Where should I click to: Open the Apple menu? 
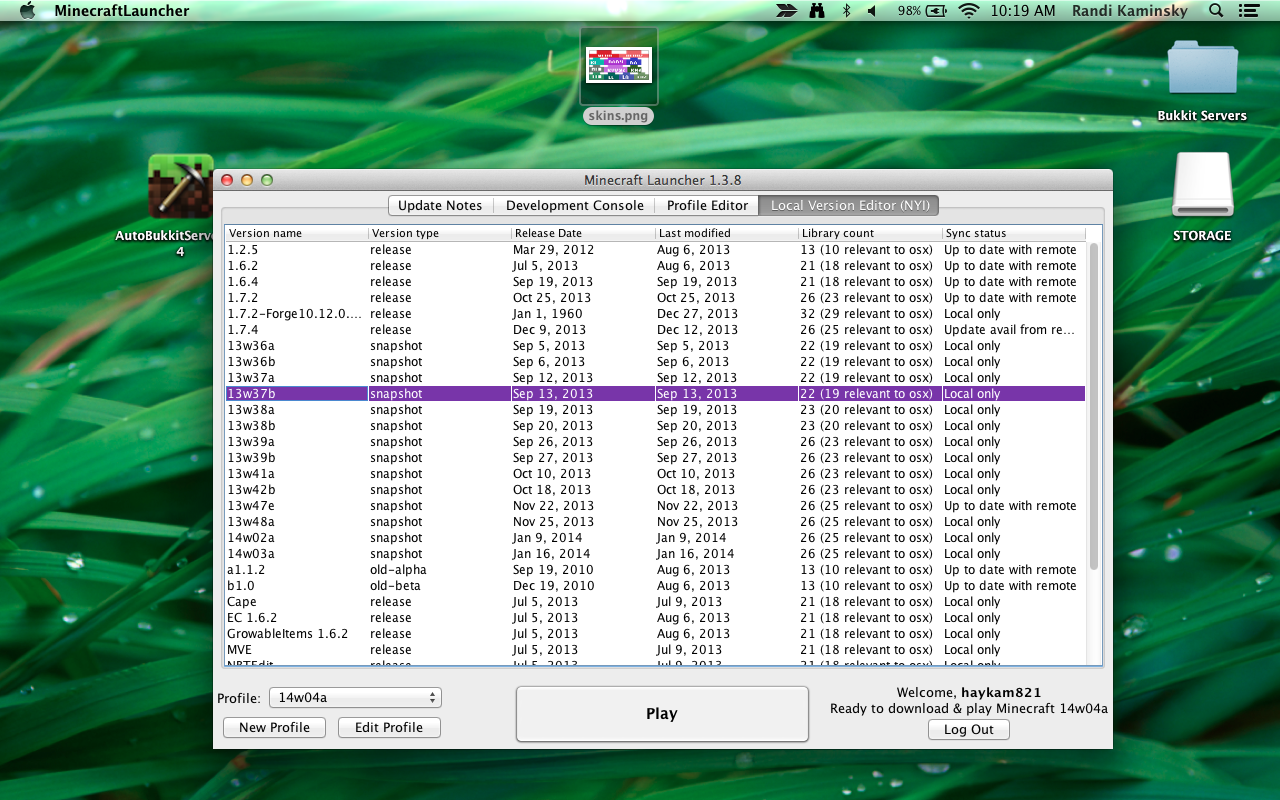27,11
